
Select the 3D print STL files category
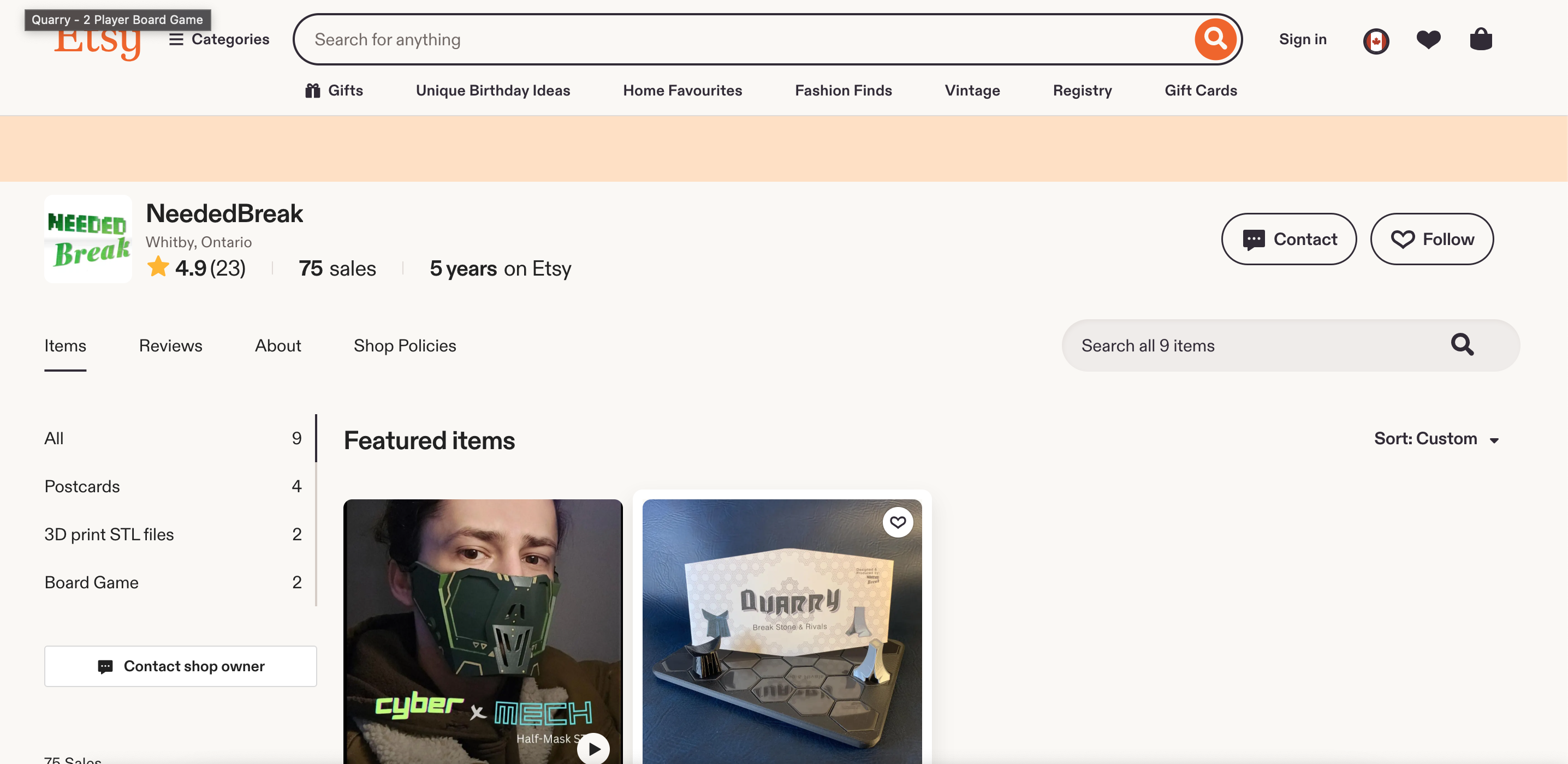tap(173, 534)
